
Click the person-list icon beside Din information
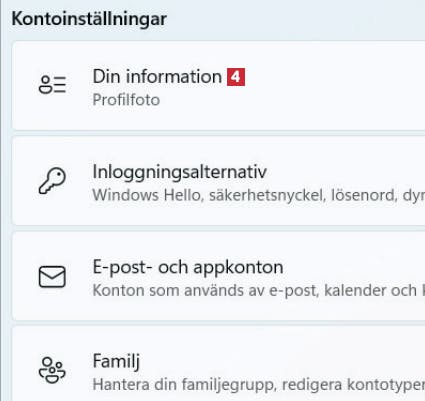click(52, 84)
